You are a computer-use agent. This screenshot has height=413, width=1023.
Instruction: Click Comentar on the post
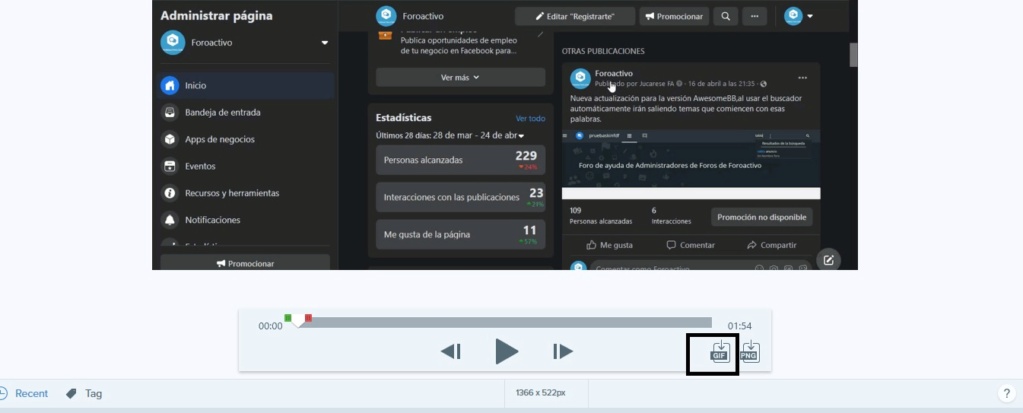pos(690,245)
